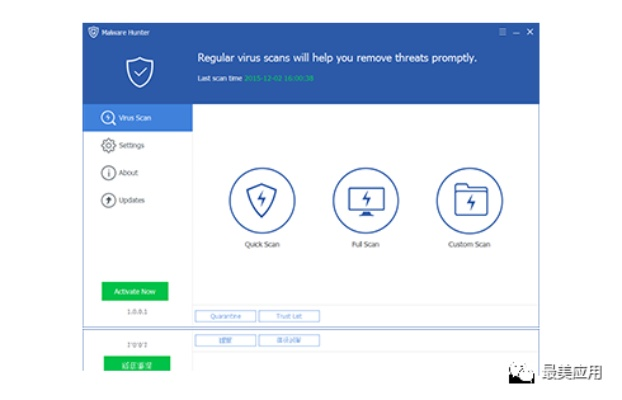Click the About info icon
Viewport: 622px width, 400px height.
point(108,173)
